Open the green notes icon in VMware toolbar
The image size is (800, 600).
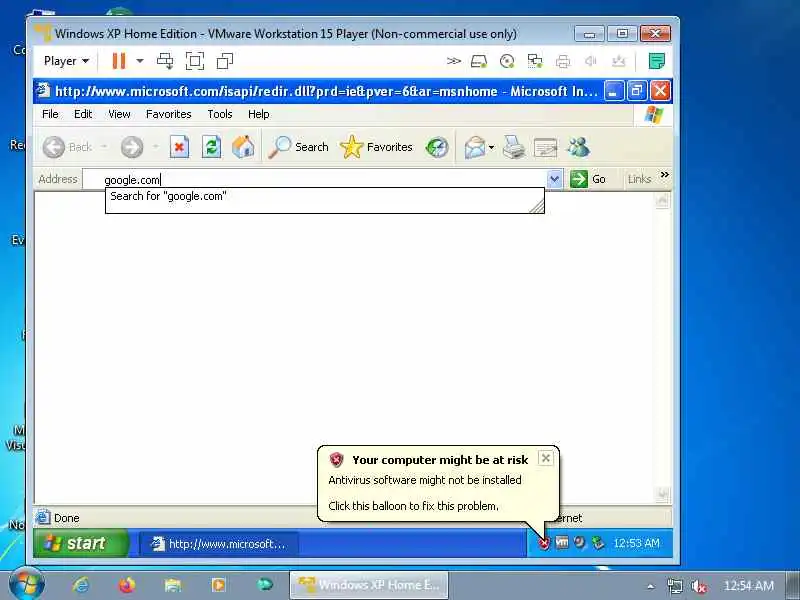pyautogui.click(x=657, y=61)
